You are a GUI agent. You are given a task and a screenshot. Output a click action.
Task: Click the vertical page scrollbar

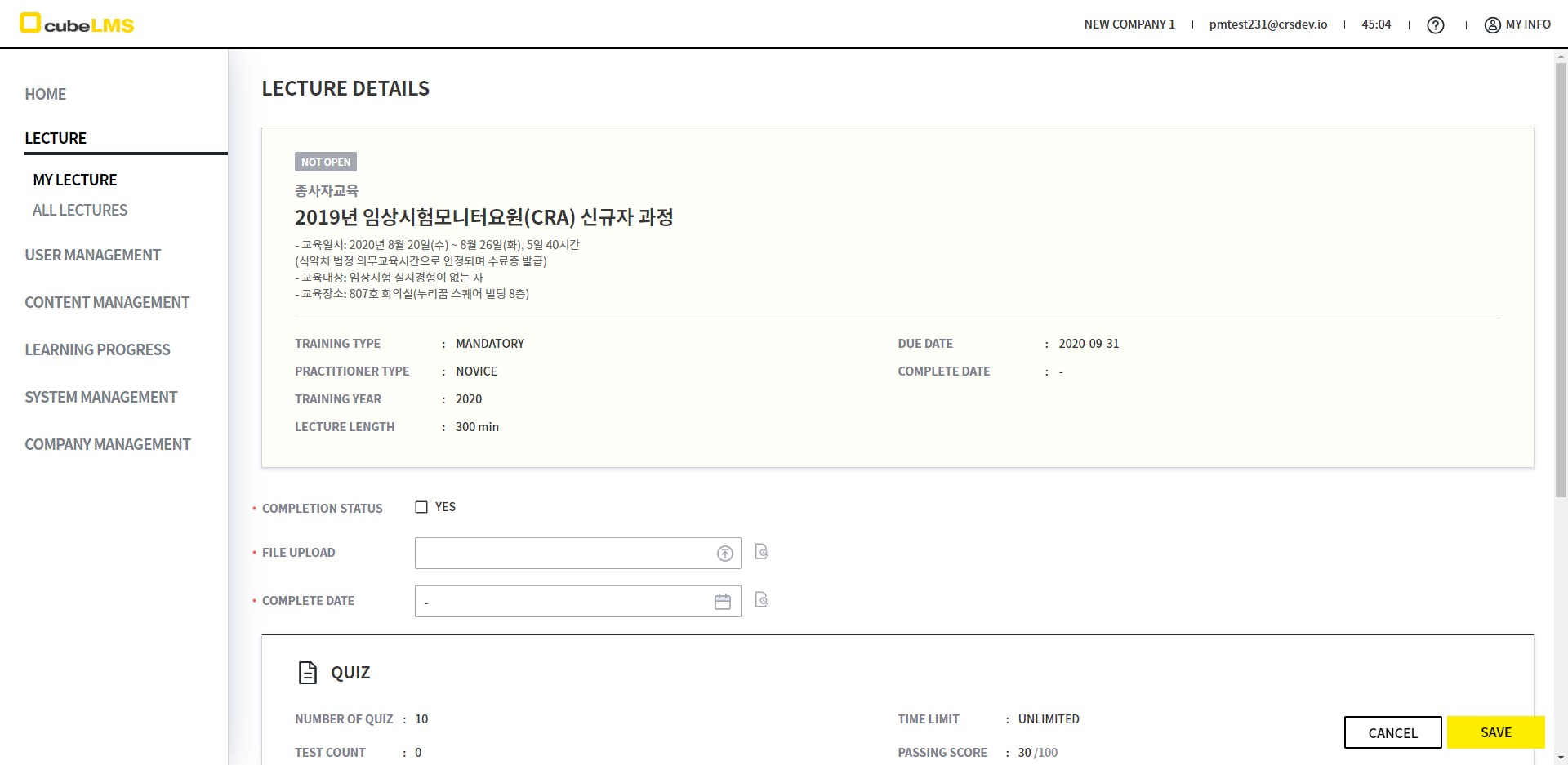(1561, 278)
